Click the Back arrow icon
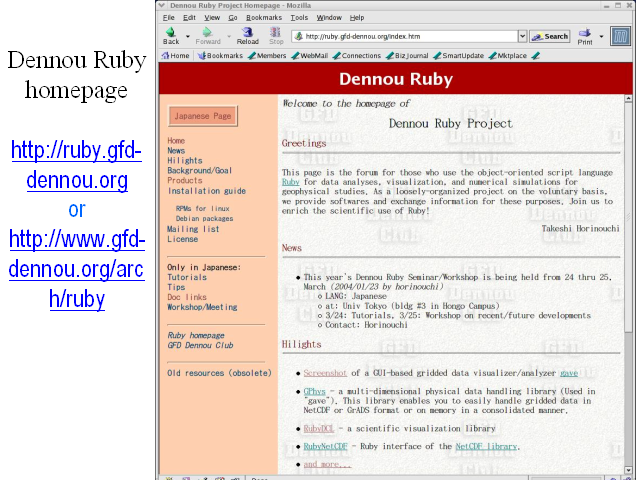This screenshot has width=640, height=480. point(171,32)
